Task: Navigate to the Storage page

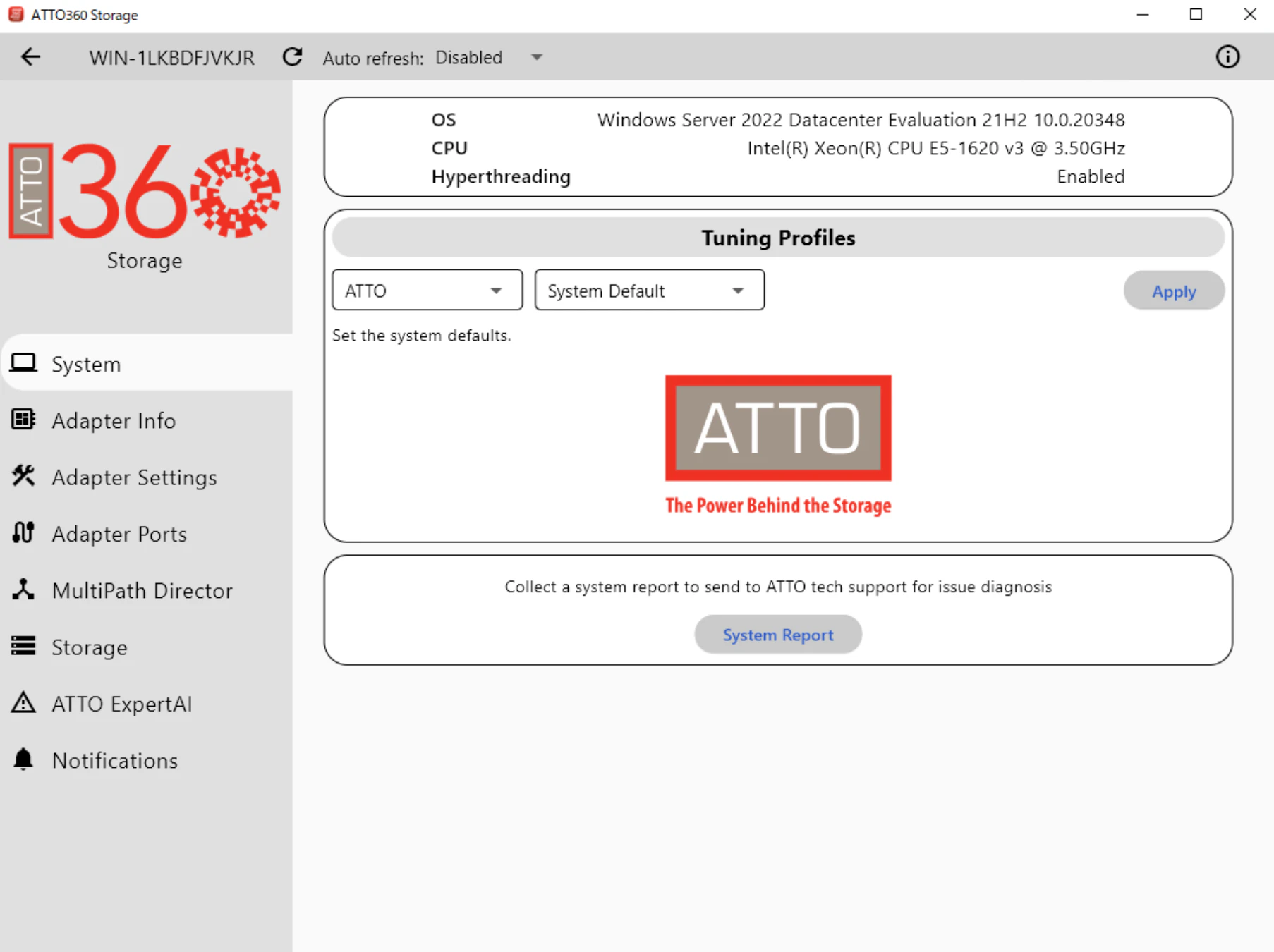Action: click(x=90, y=647)
